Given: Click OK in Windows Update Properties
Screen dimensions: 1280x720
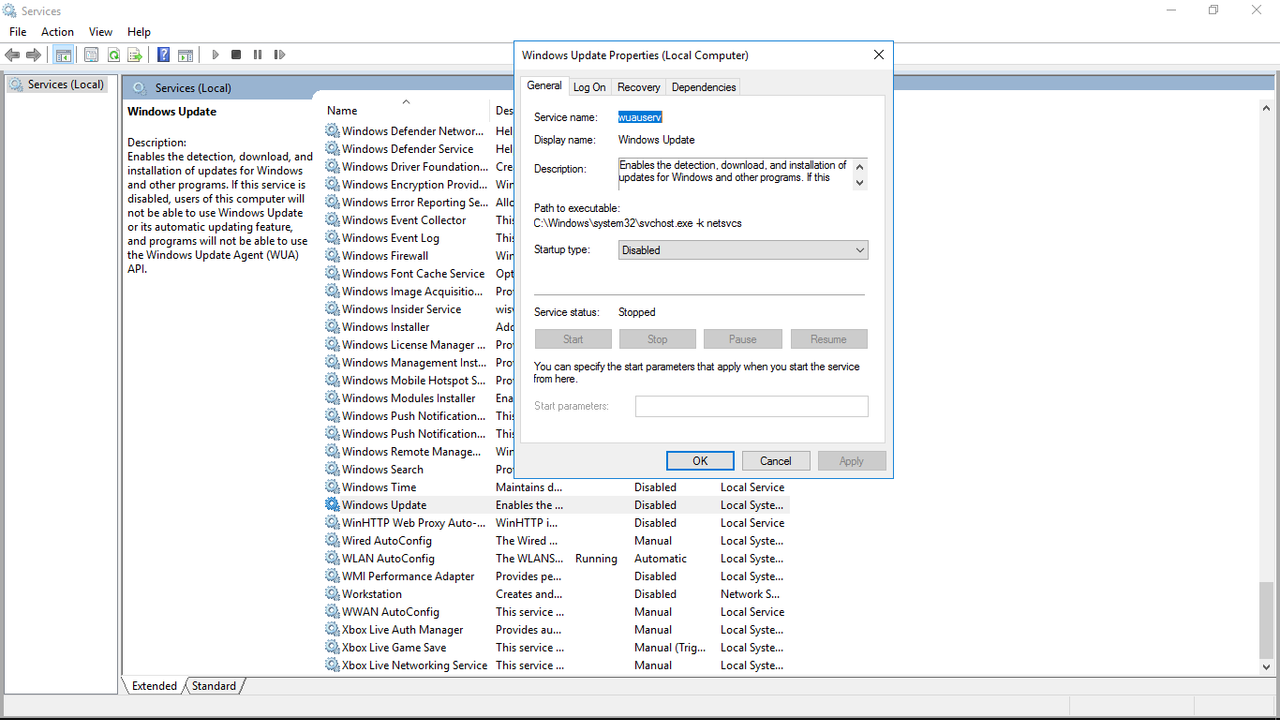Looking at the screenshot, I should tap(700, 461).
